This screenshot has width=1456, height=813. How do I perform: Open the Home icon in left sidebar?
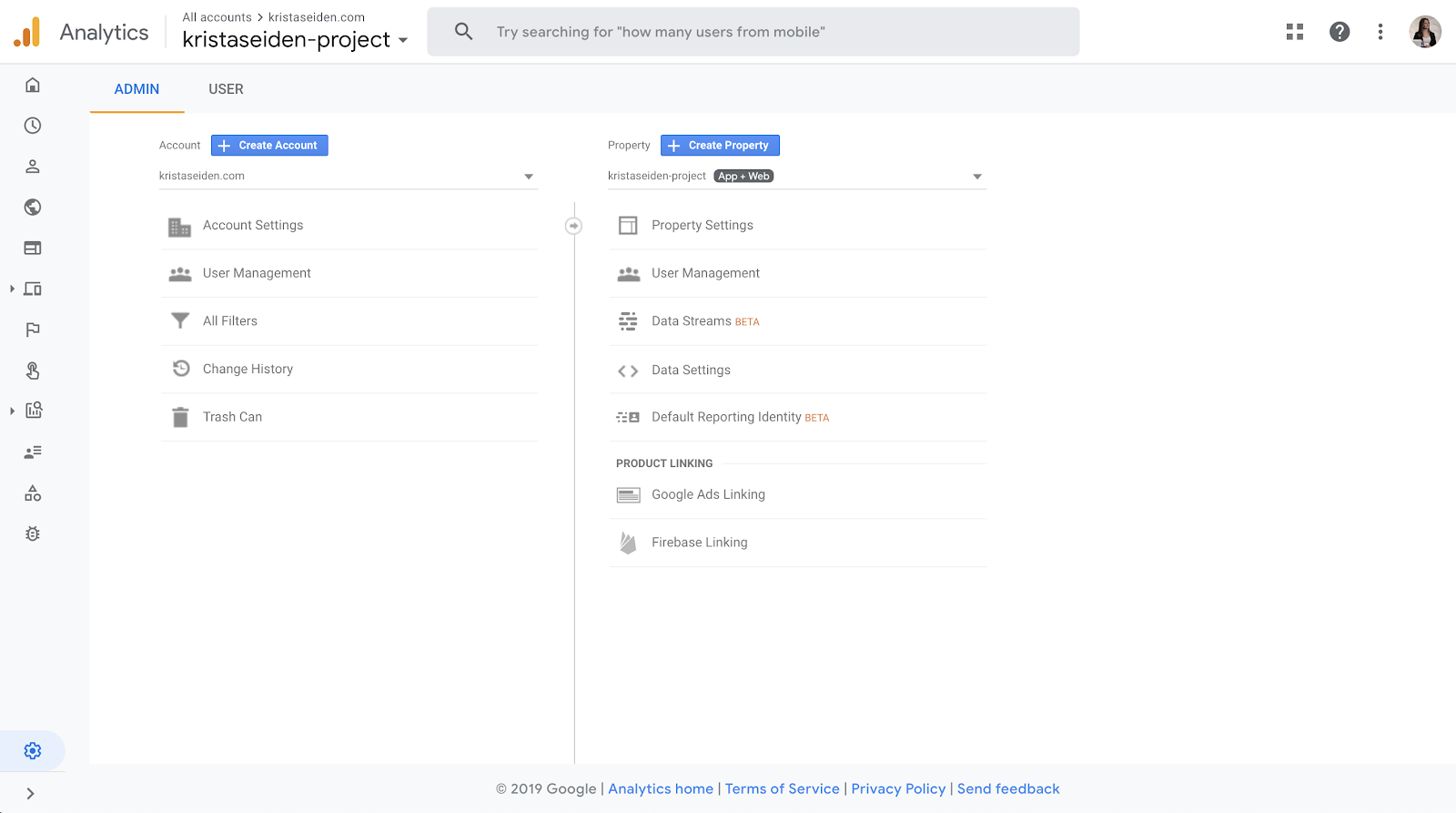click(x=33, y=86)
